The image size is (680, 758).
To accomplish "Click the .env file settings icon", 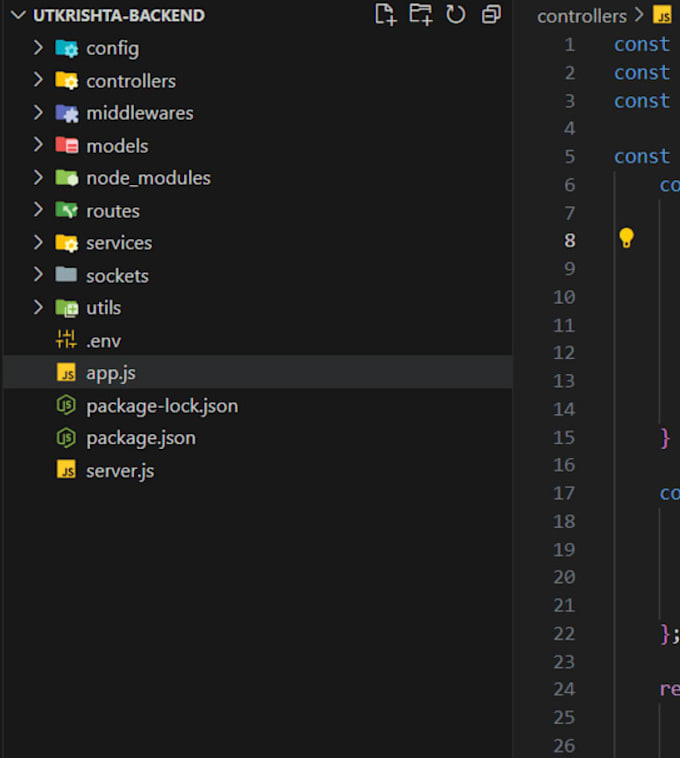I will point(66,339).
